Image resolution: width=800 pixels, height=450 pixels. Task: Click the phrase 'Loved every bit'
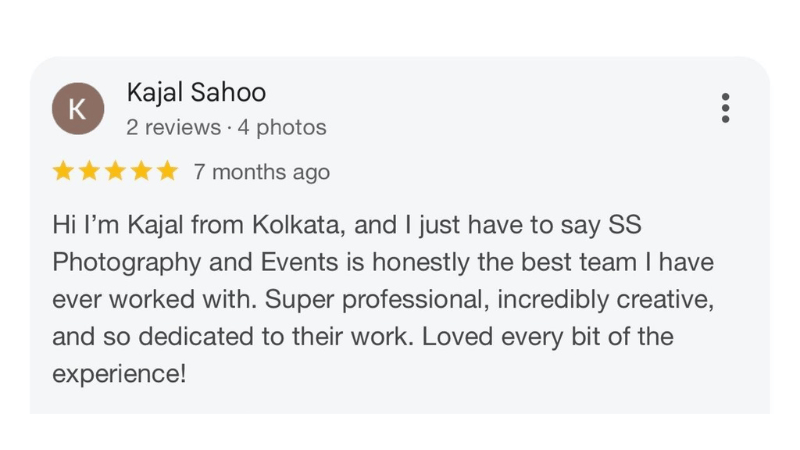point(494,337)
